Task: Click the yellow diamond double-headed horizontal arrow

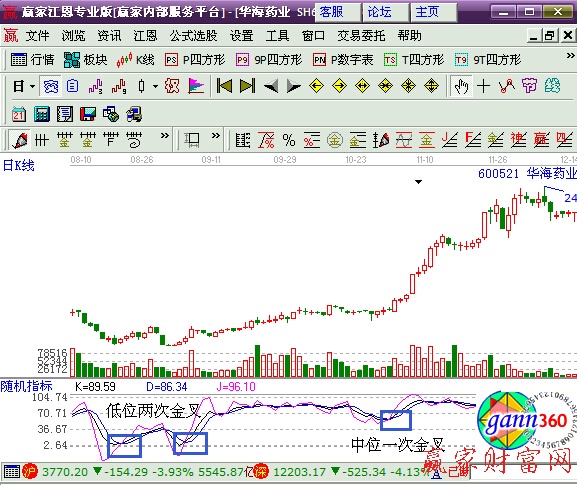Action: click(362, 86)
